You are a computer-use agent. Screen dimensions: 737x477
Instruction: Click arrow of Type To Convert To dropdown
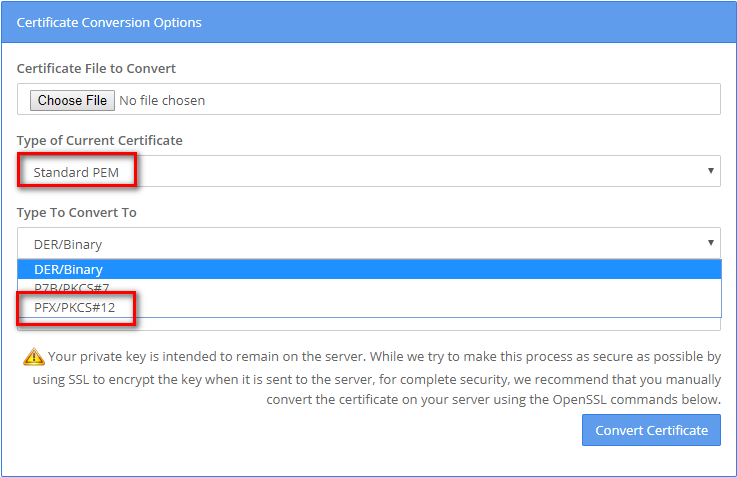[711, 243]
